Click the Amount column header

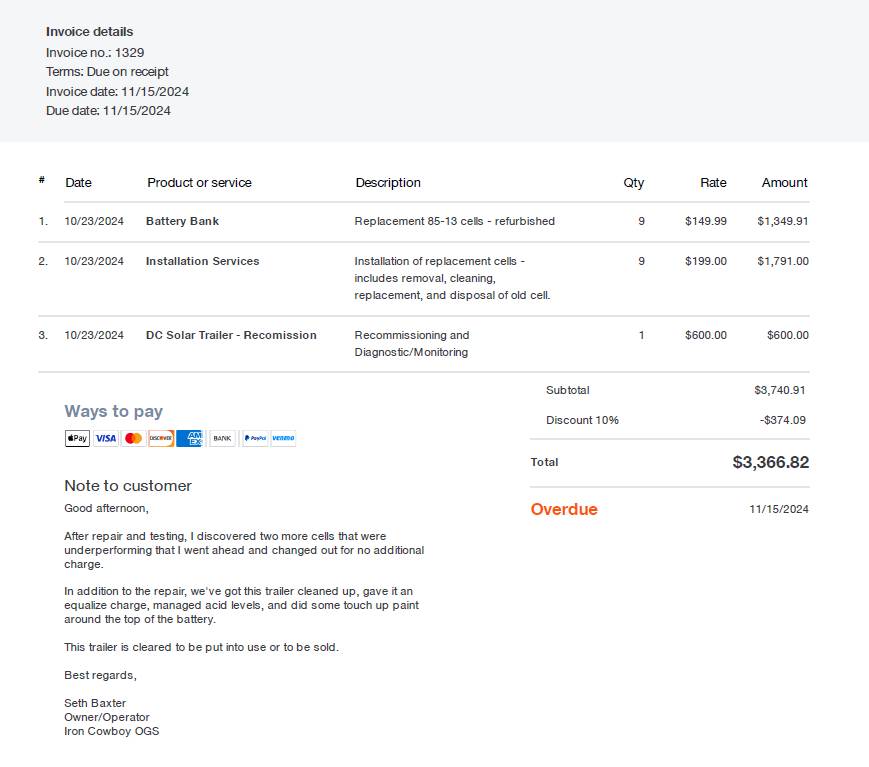(x=784, y=183)
